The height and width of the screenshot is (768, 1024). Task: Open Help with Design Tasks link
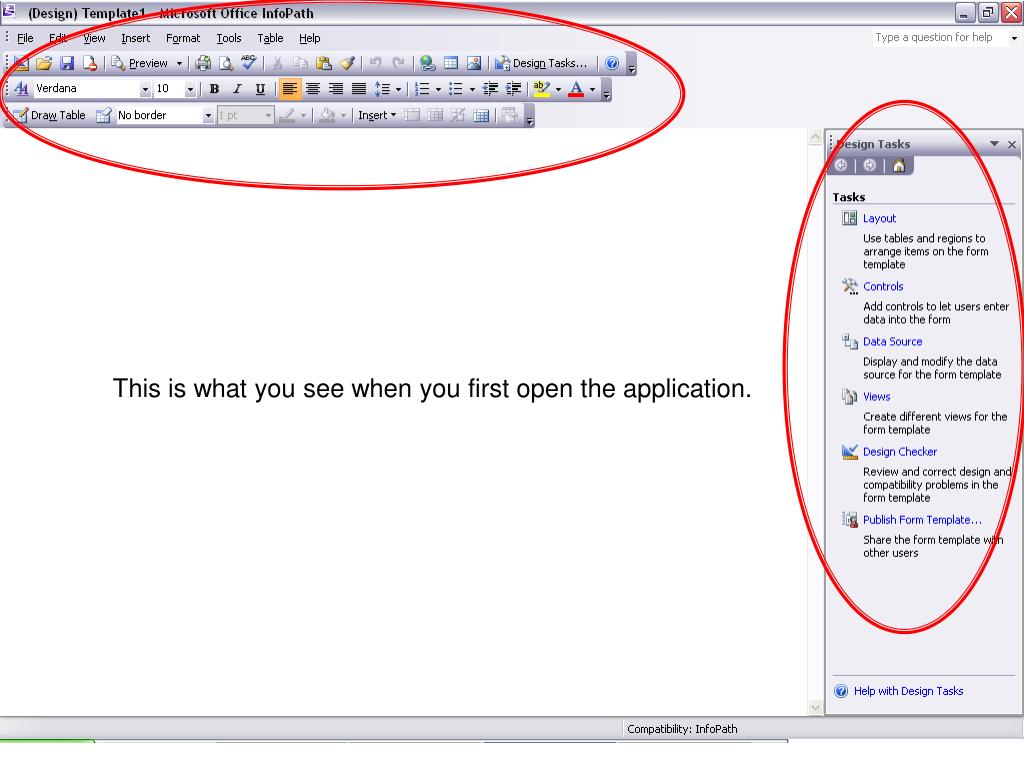click(908, 692)
